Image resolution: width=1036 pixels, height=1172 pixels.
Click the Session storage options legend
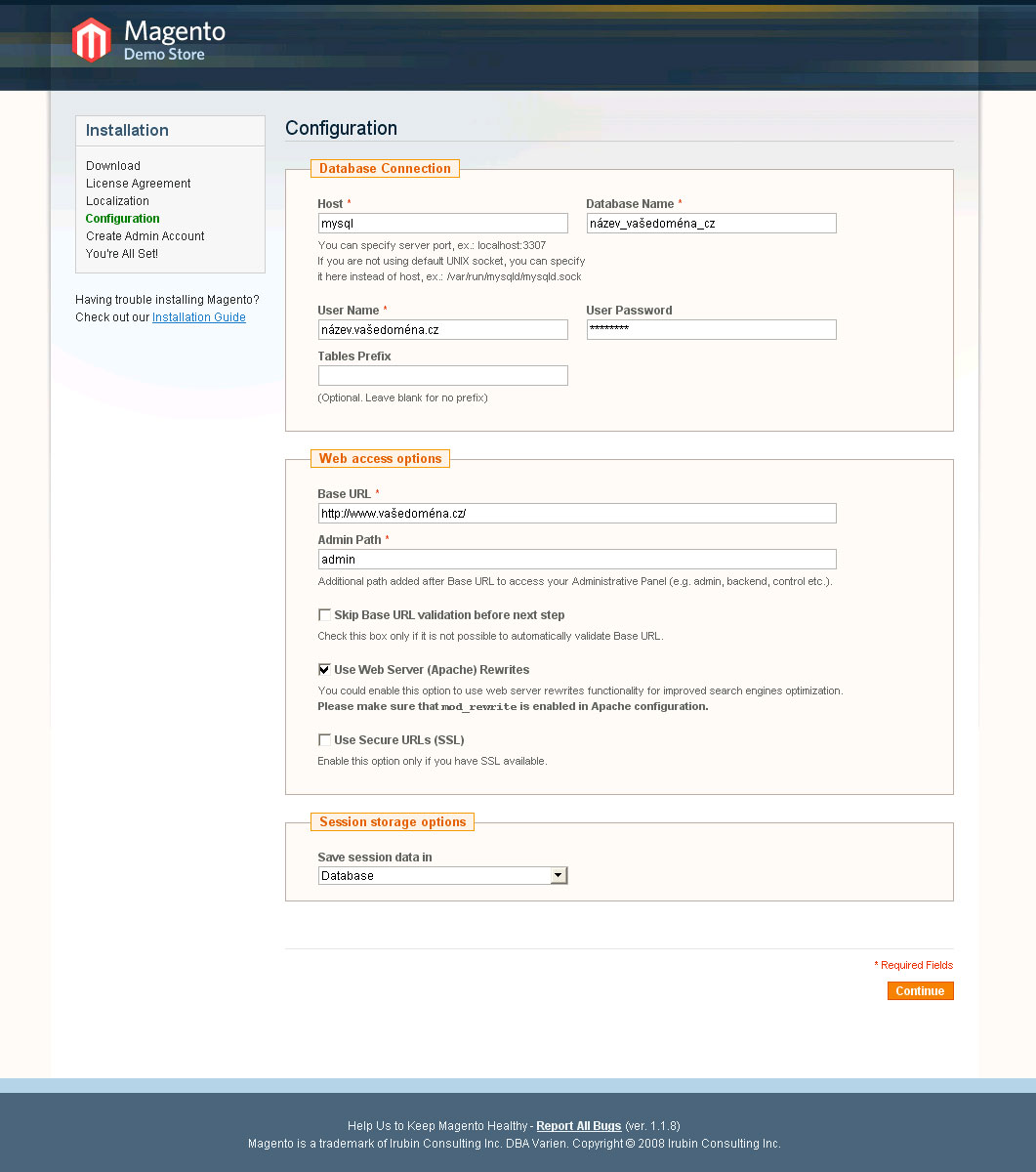pos(393,821)
